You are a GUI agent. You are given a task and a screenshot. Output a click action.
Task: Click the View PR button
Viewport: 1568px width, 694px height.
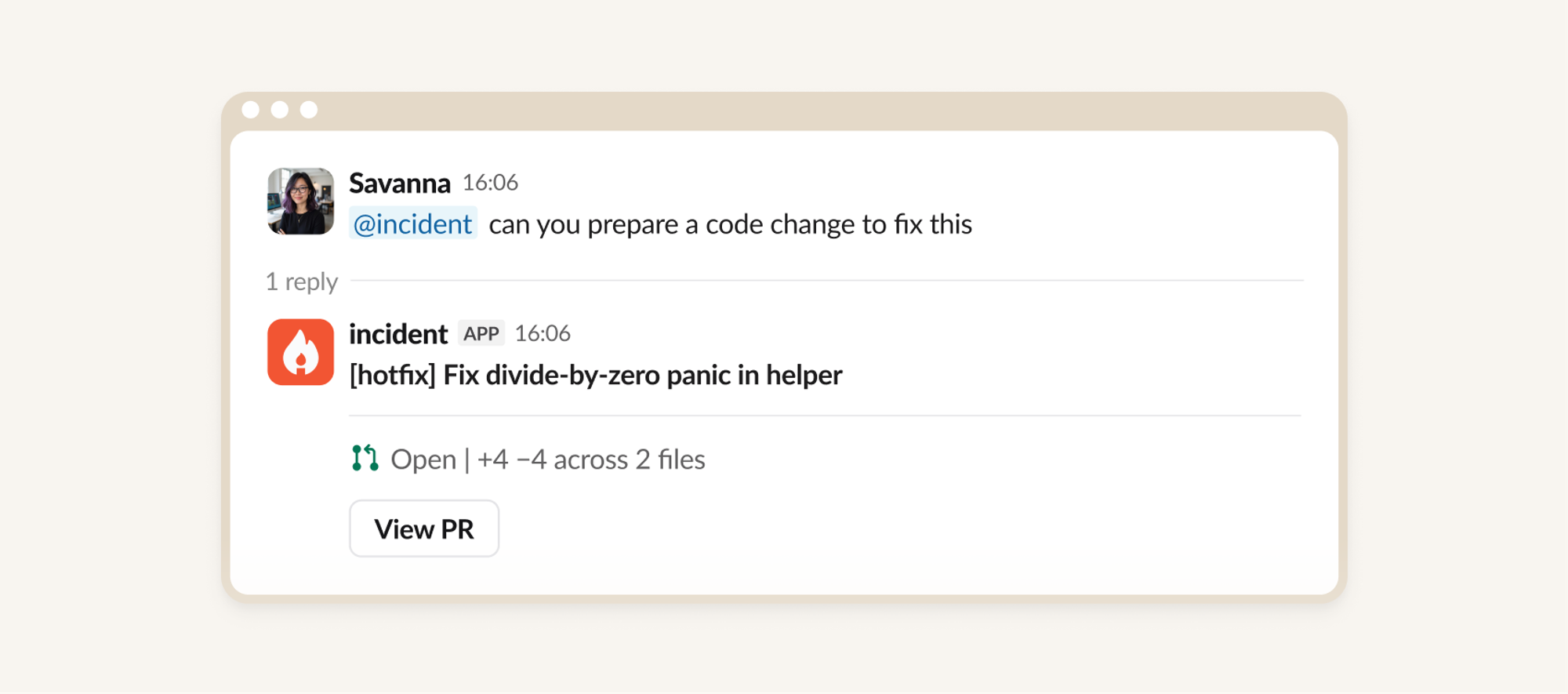click(x=424, y=529)
